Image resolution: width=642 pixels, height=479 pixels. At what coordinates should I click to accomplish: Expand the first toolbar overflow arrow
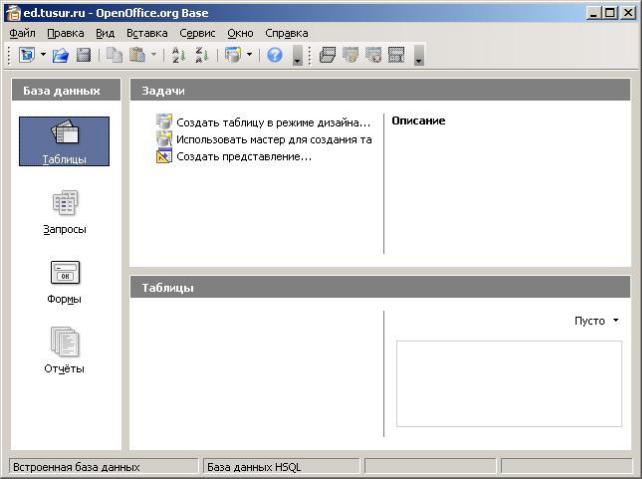298,55
